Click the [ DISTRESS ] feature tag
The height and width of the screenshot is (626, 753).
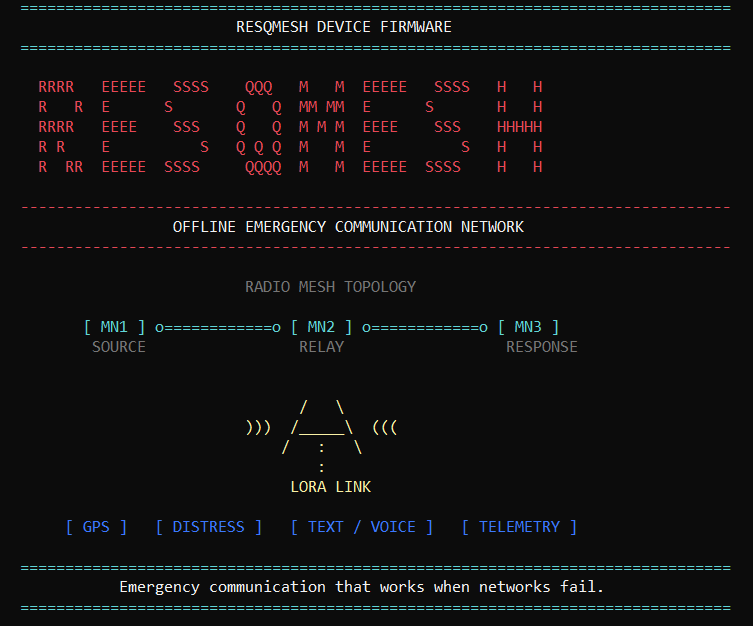click(x=209, y=527)
